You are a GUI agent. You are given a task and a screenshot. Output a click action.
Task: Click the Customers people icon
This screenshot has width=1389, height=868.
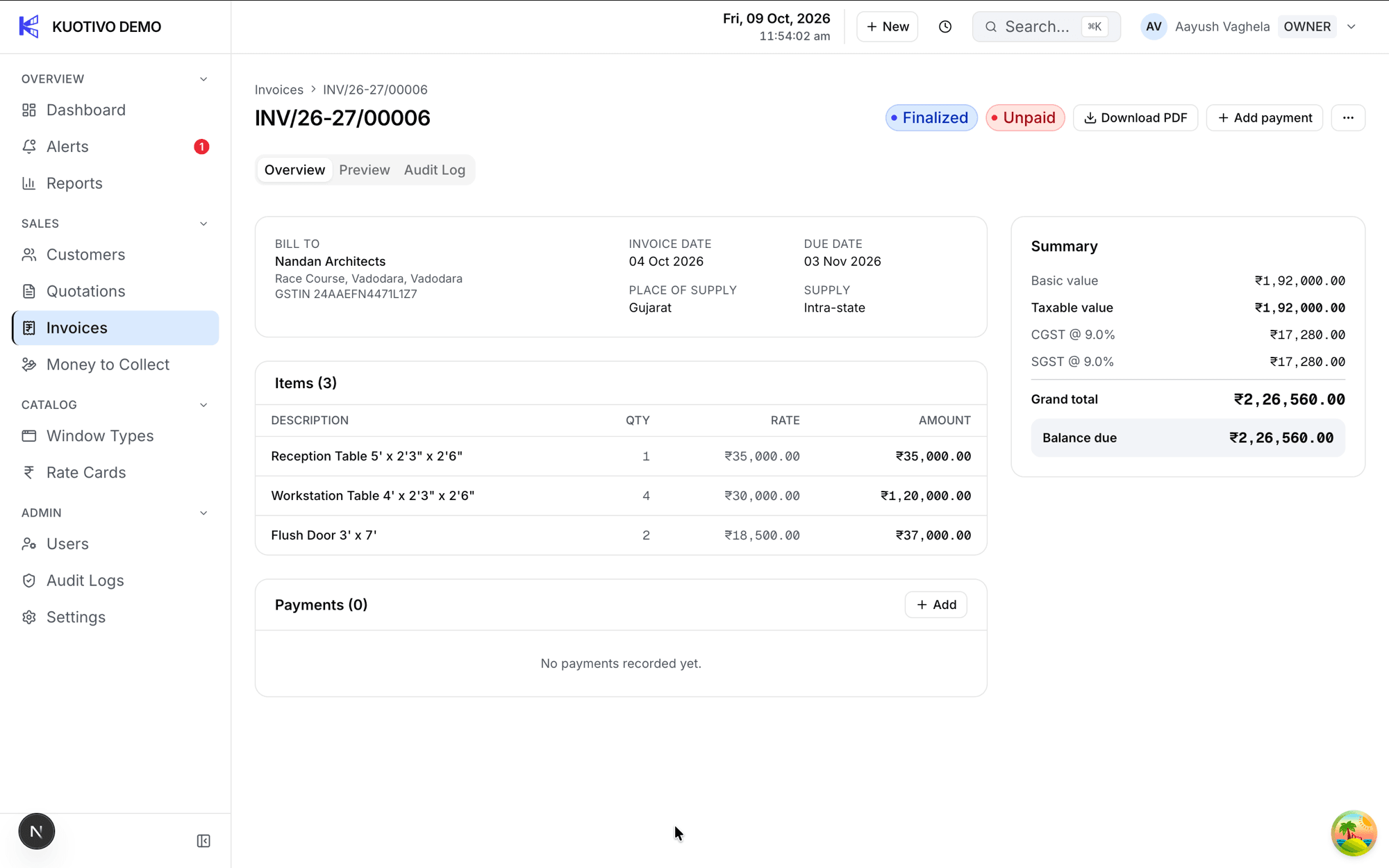29,255
